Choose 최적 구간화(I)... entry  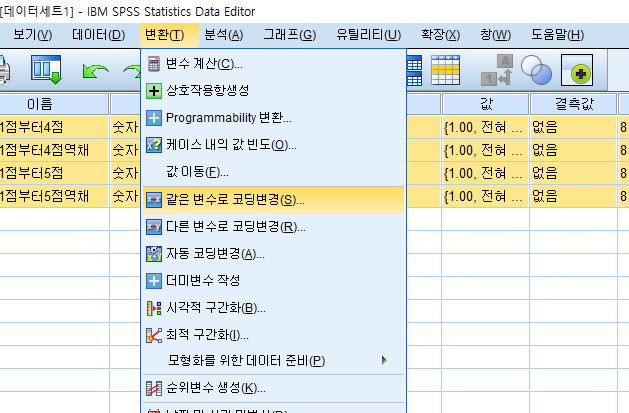click(273, 335)
